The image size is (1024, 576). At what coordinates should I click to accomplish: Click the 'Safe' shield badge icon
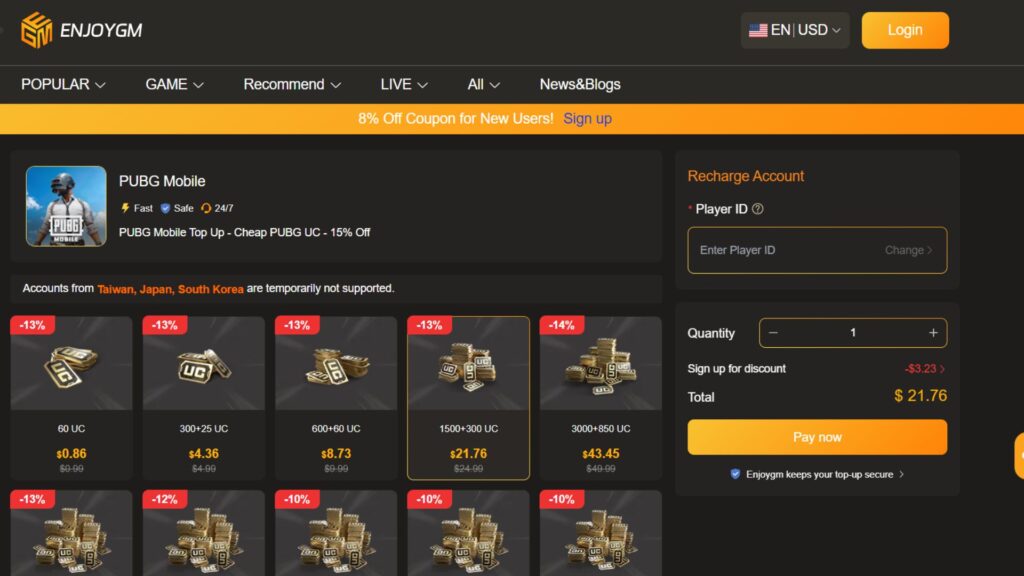point(165,208)
